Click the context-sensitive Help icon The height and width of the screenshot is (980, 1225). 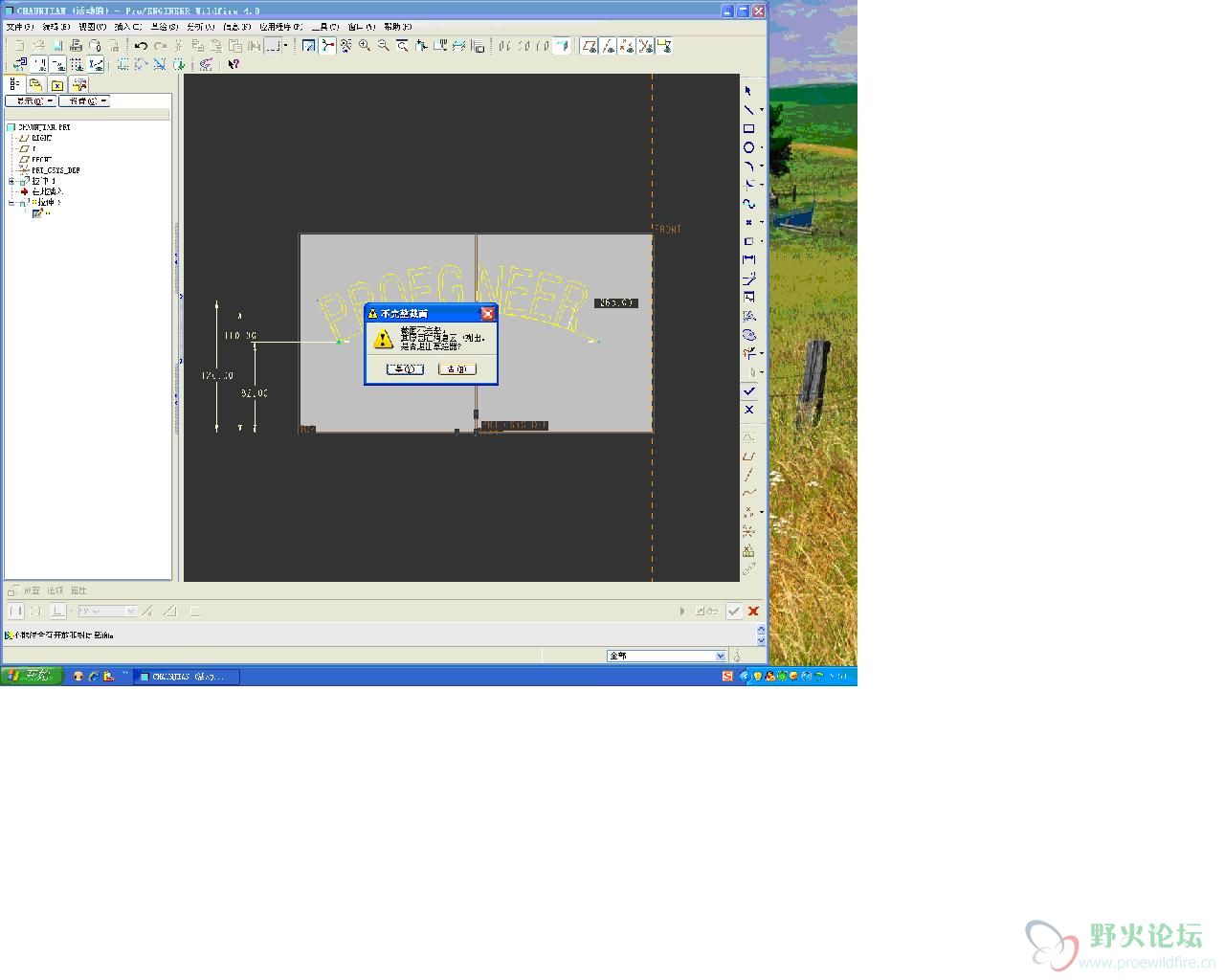233,64
